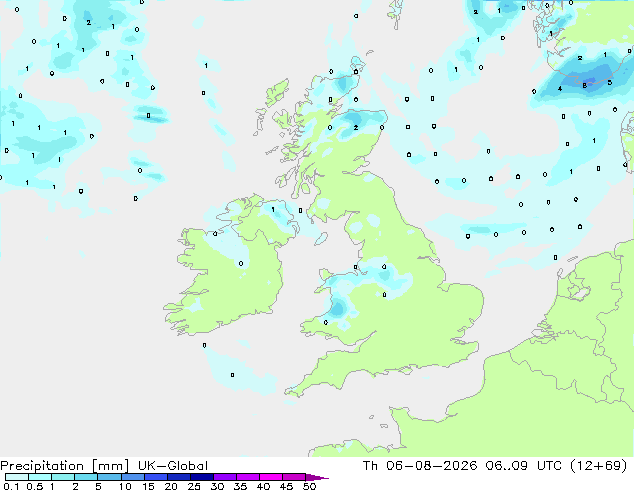Screen dimensions: 634x490
Task: Pick the 15–20 mm legend swatch
Action: click(x=156, y=477)
